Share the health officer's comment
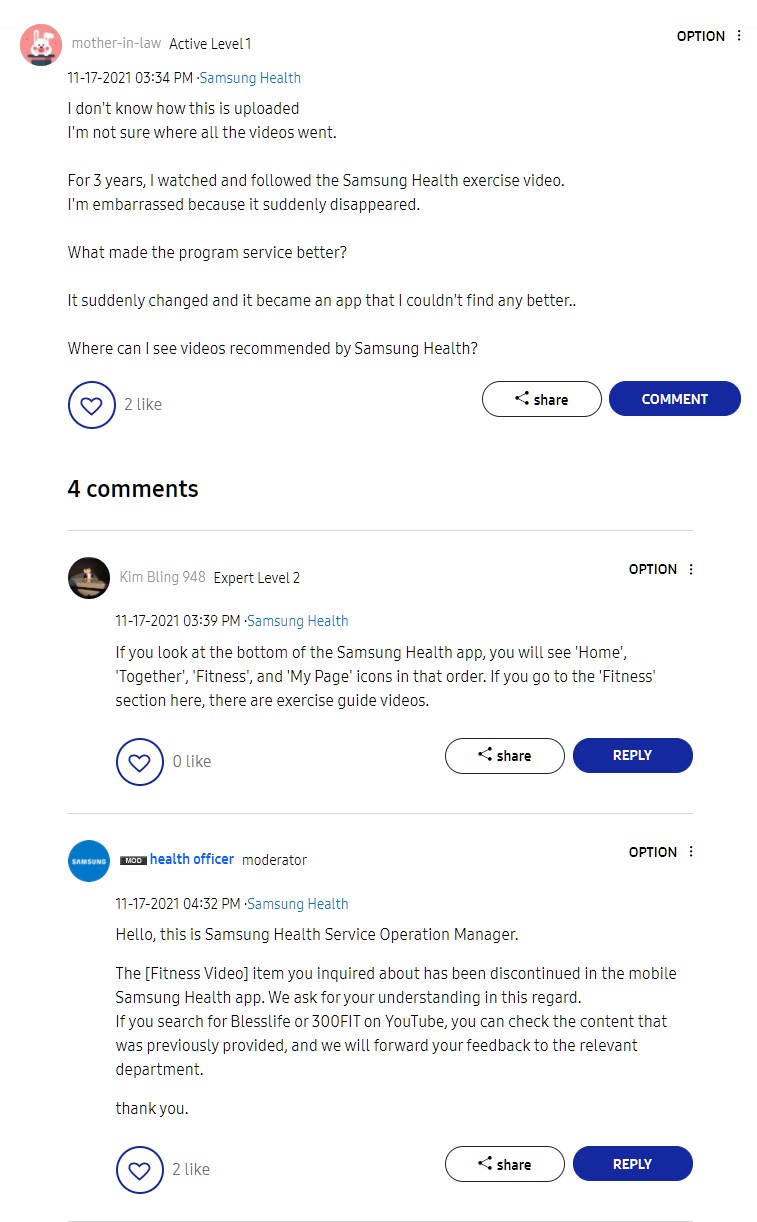The image size is (757, 1222). (x=504, y=1164)
